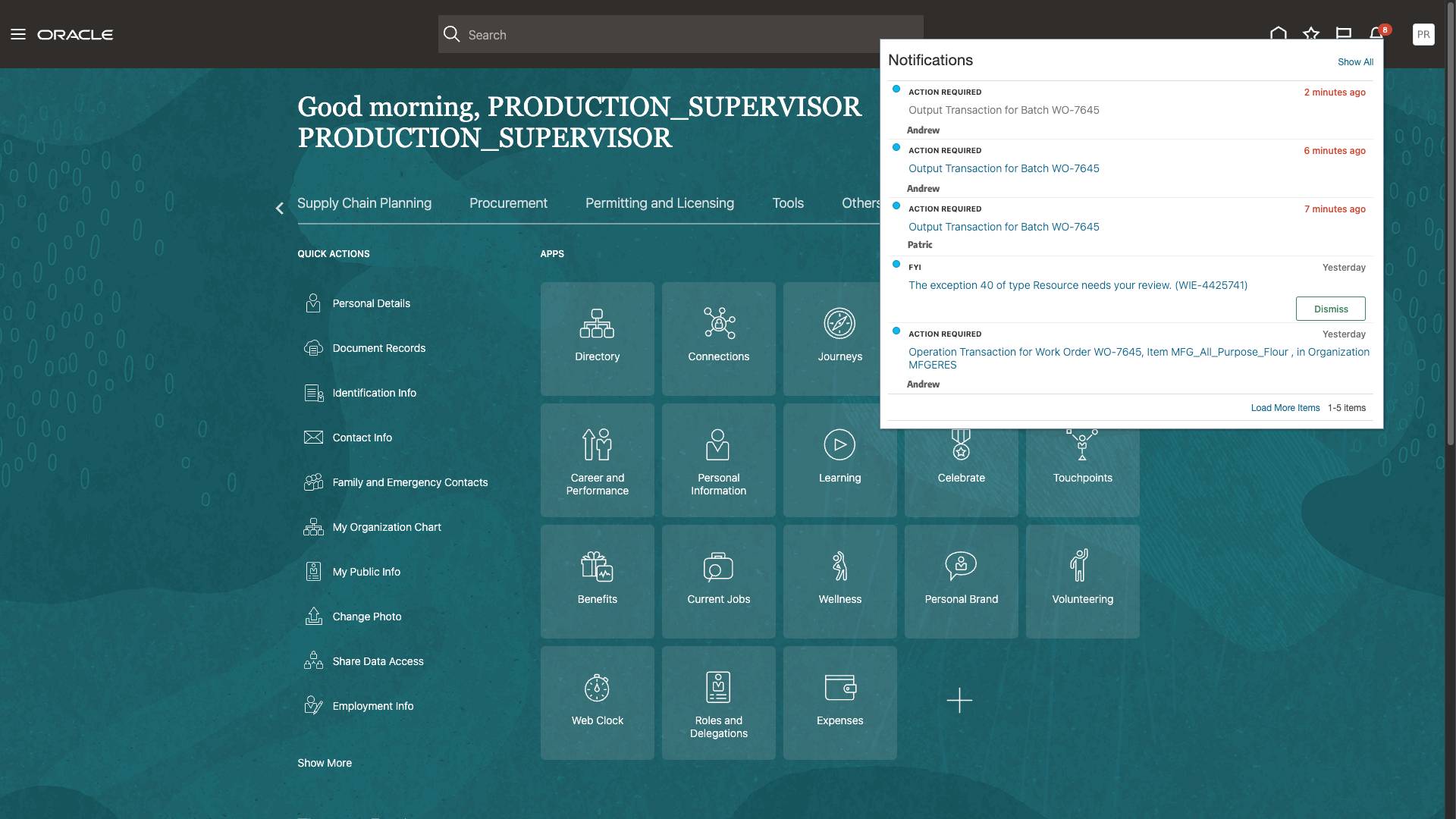Open Roles and Delegations tile

(718, 702)
